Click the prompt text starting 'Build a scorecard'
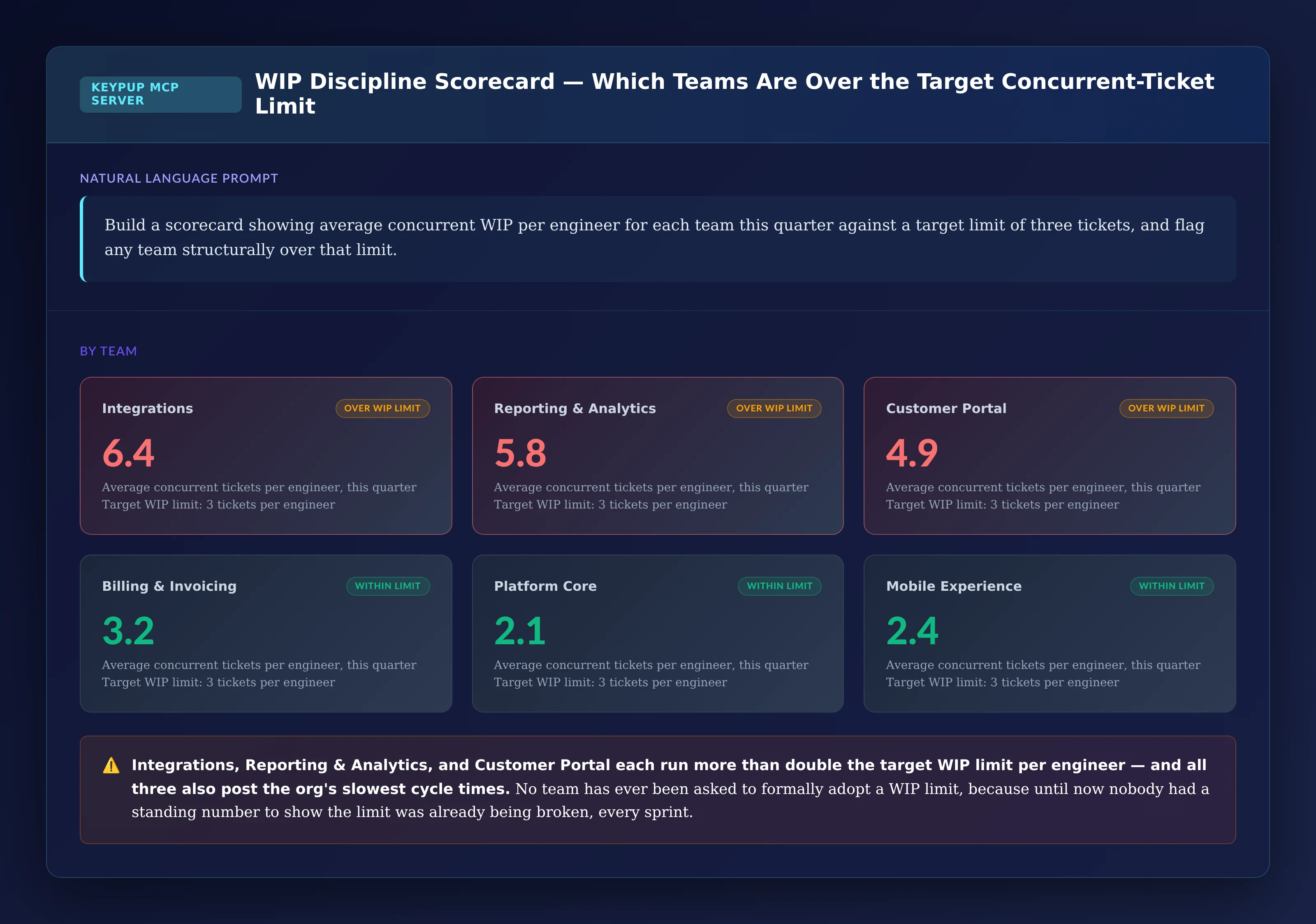 (654, 237)
